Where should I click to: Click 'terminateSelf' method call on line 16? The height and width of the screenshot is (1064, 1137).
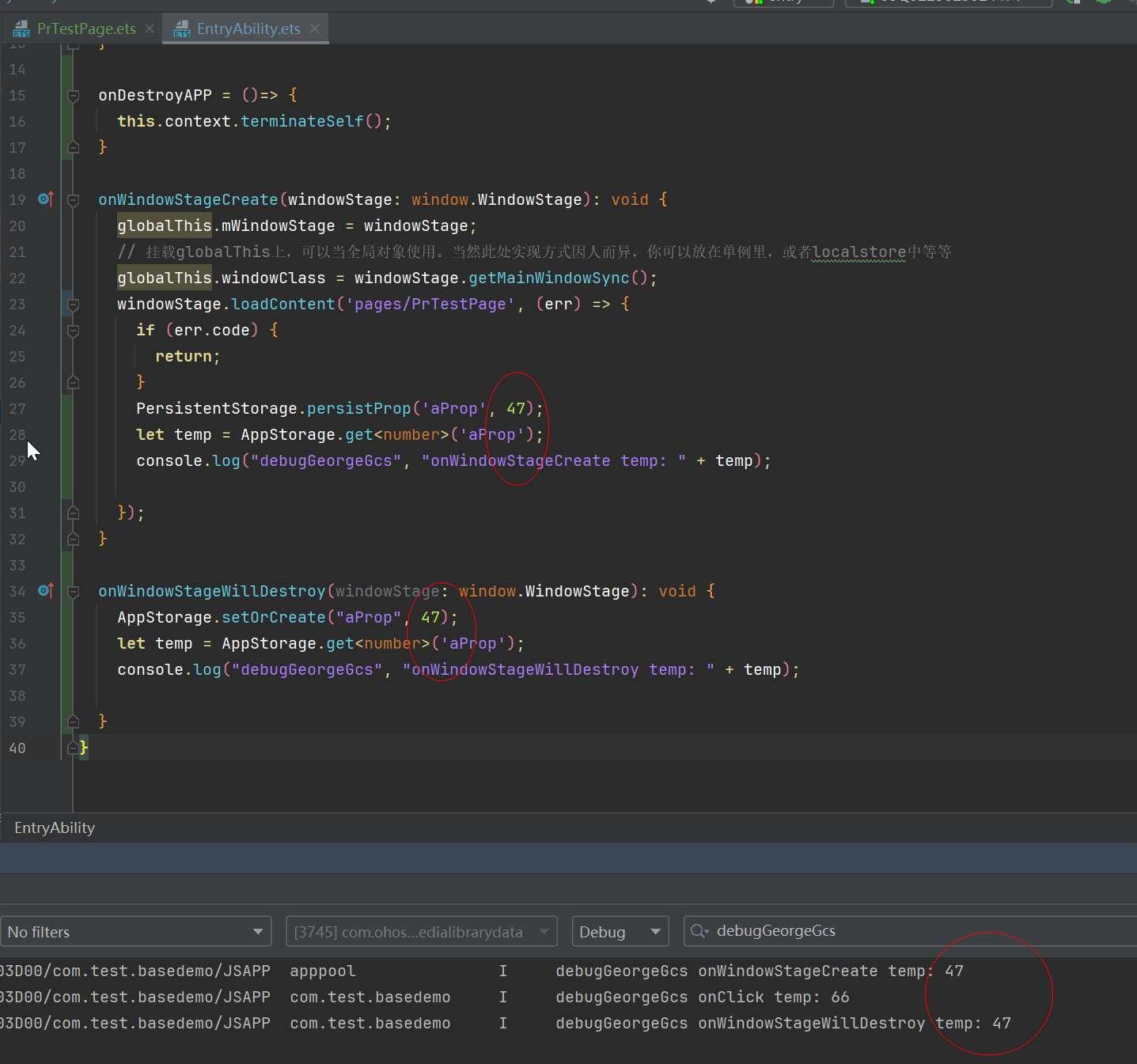[302, 121]
